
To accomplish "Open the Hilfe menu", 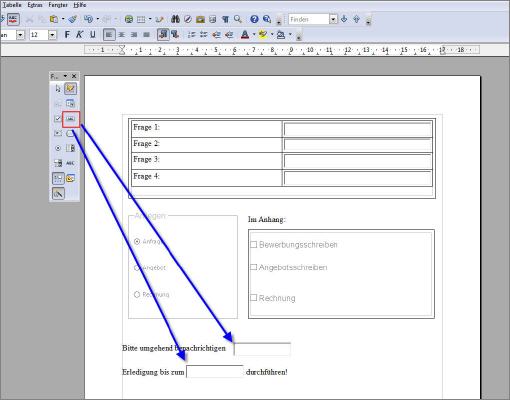I will (80, 5).
